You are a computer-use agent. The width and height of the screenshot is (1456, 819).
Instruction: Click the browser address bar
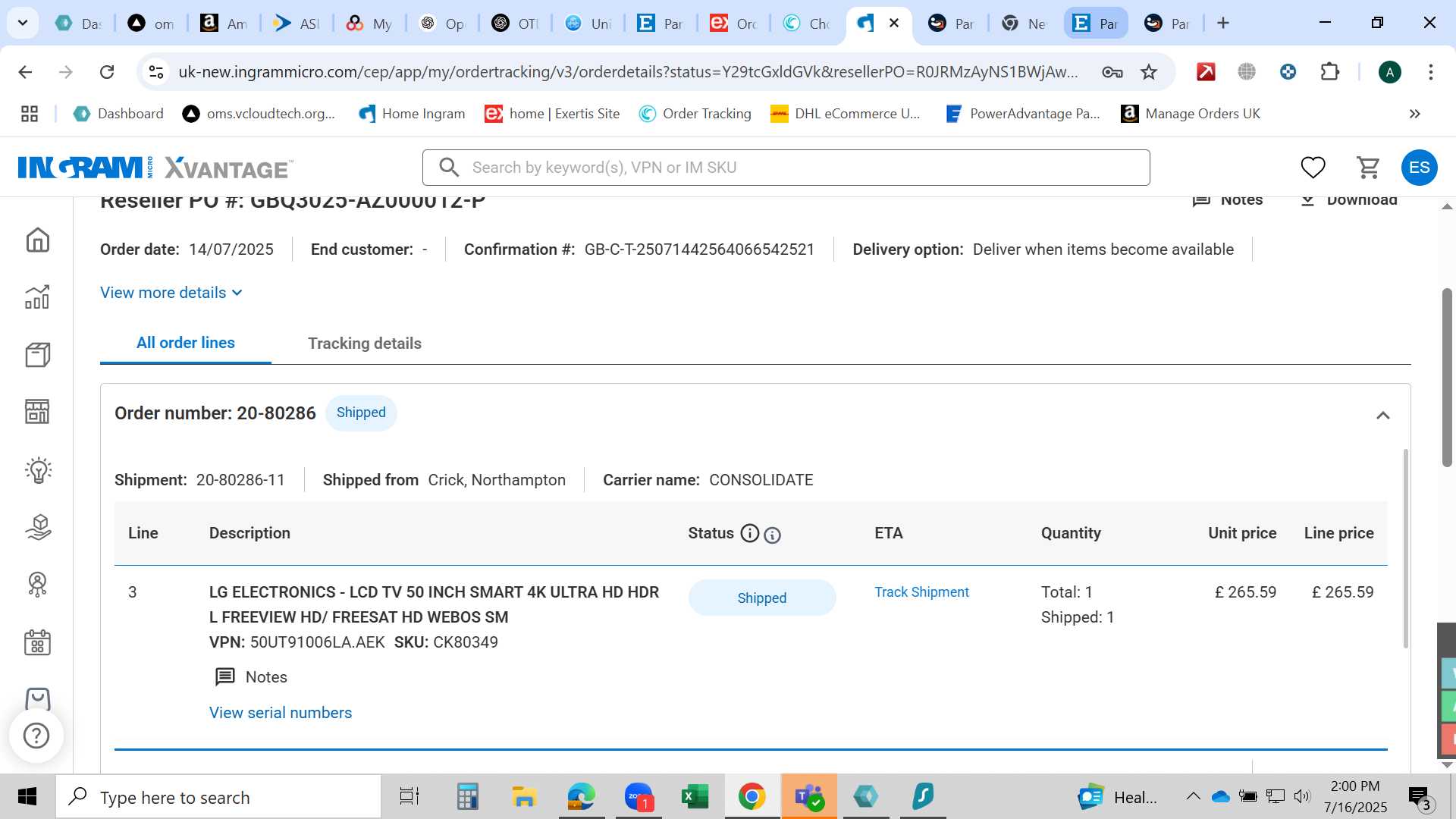pyautogui.click(x=628, y=72)
